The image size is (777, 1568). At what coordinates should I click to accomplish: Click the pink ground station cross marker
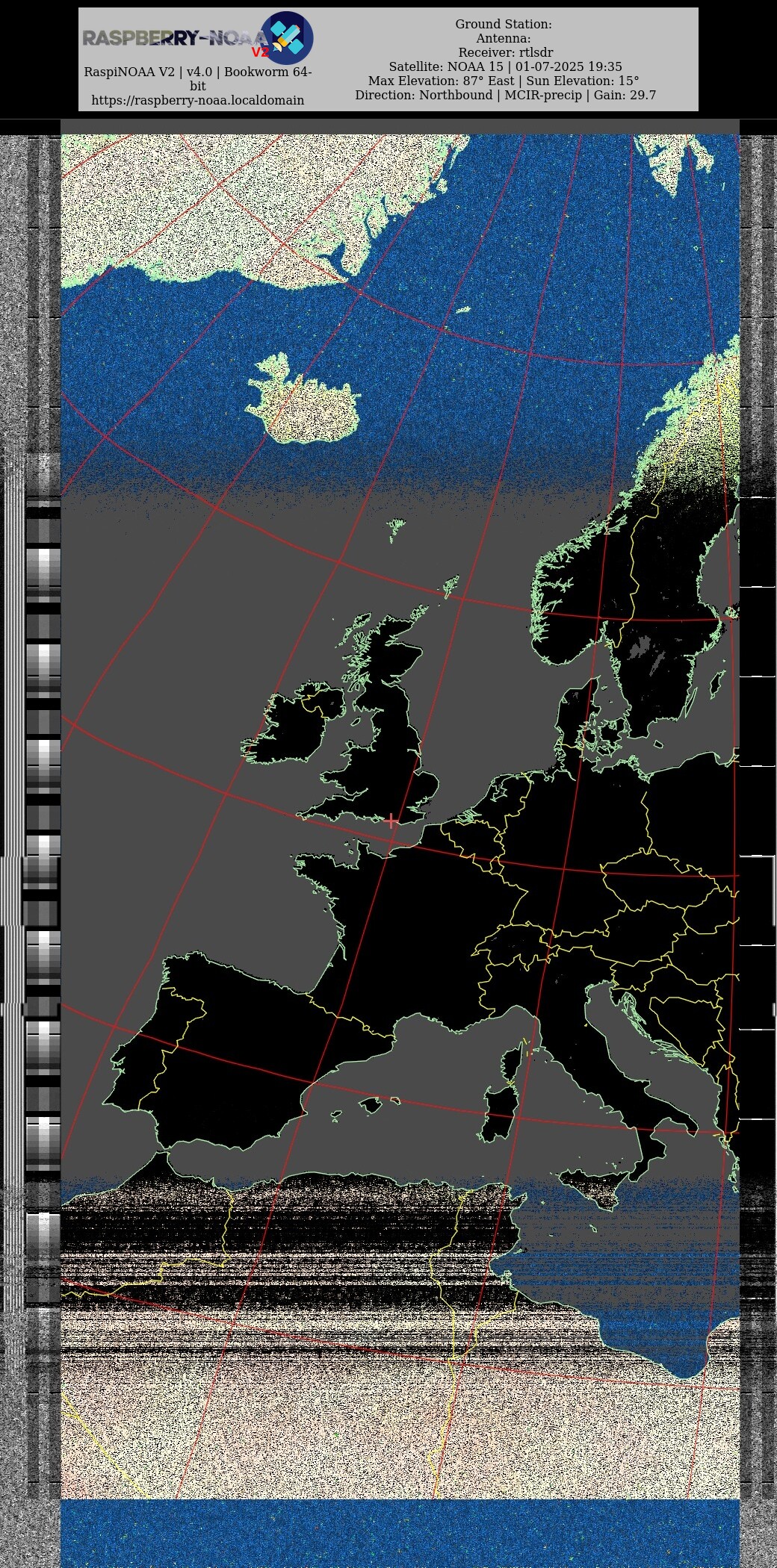click(391, 821)
